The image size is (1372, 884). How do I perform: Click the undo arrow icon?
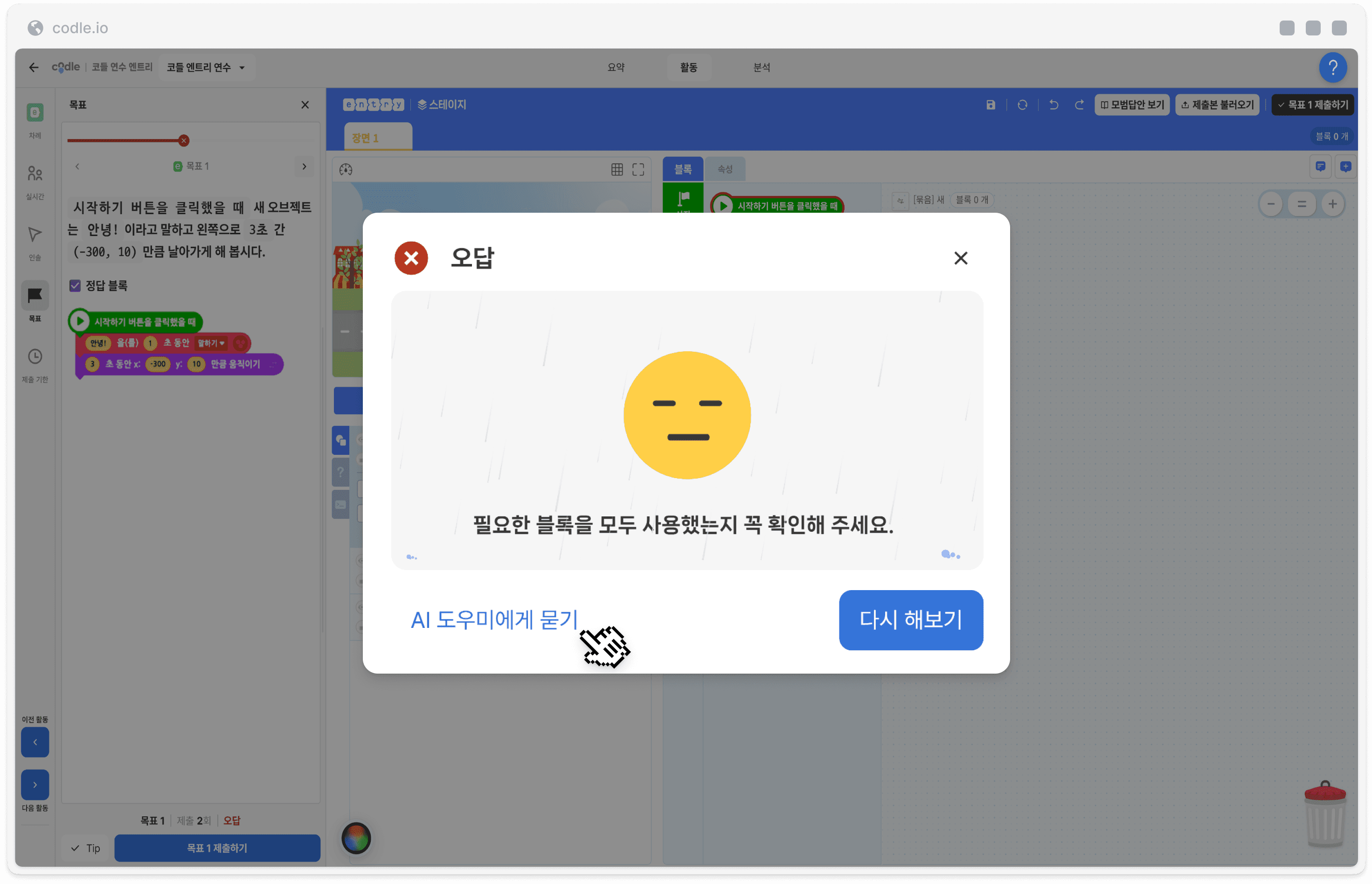pyautogui.click(x=1053, y=105)
